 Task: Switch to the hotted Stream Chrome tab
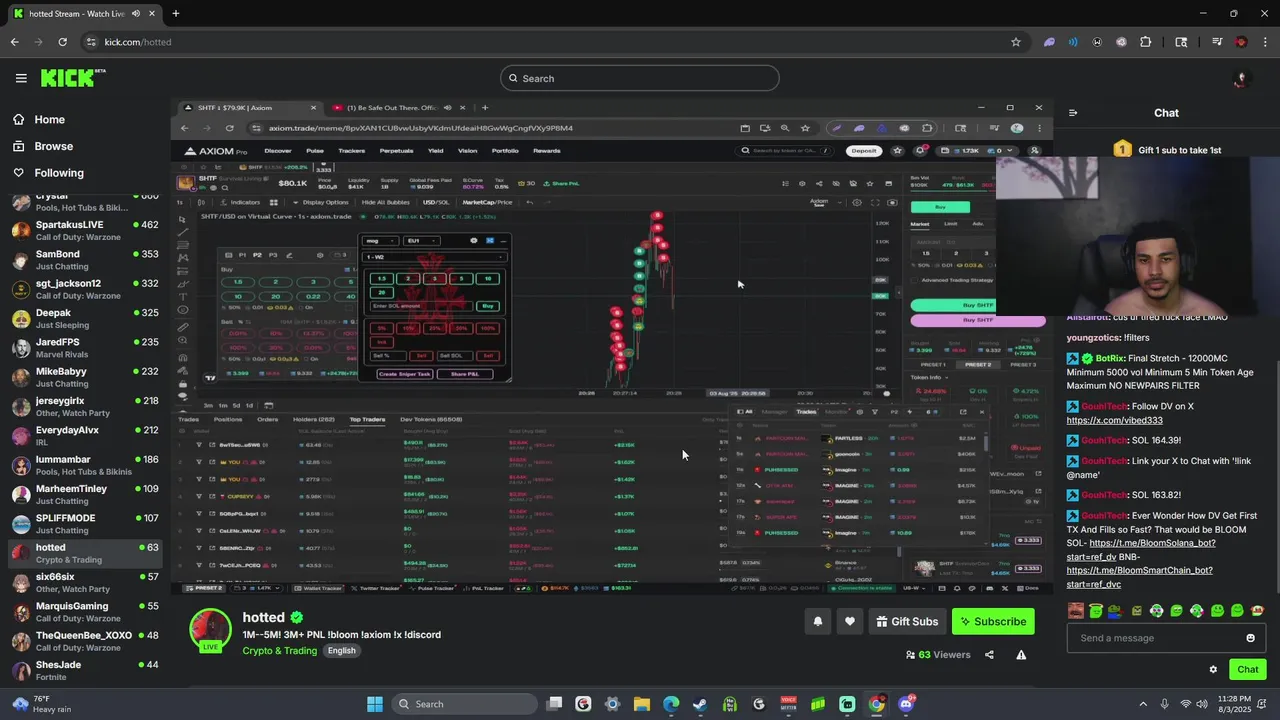(x=83, y=14)
